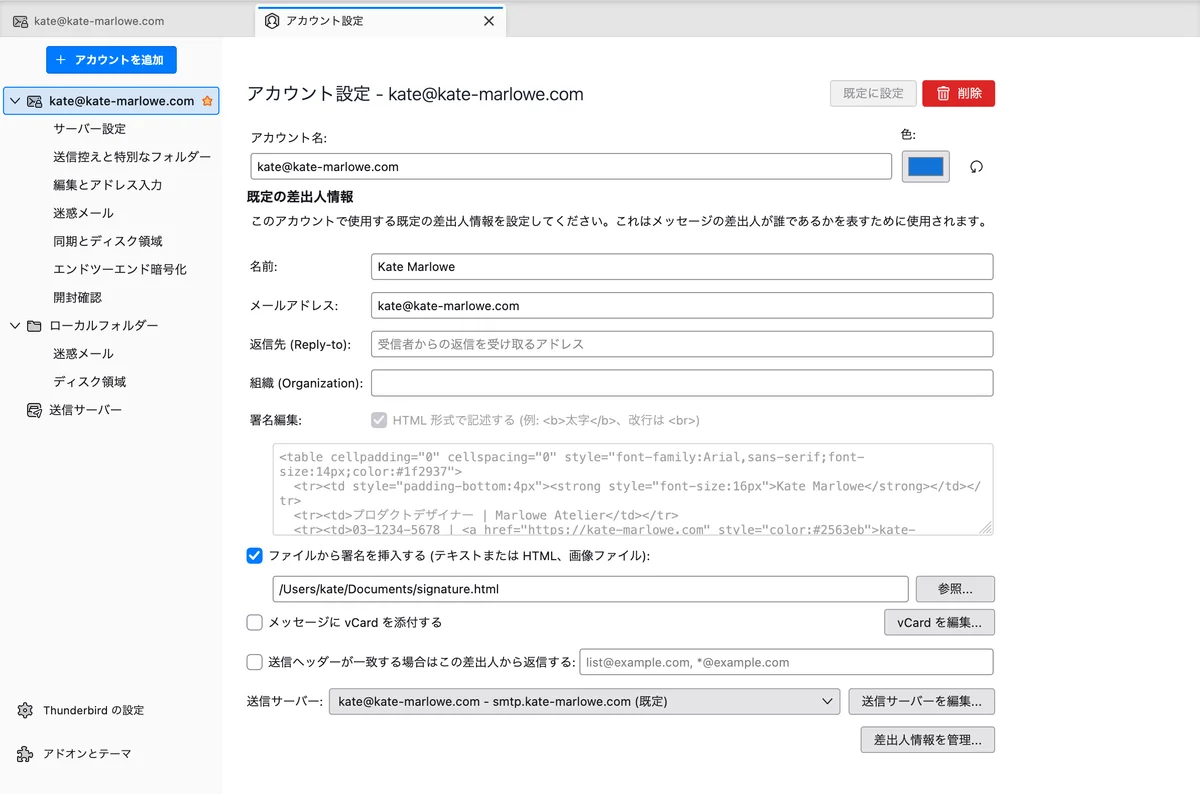
Task: Select the アカウント設定 tab
Action: (x=380, y=21)
